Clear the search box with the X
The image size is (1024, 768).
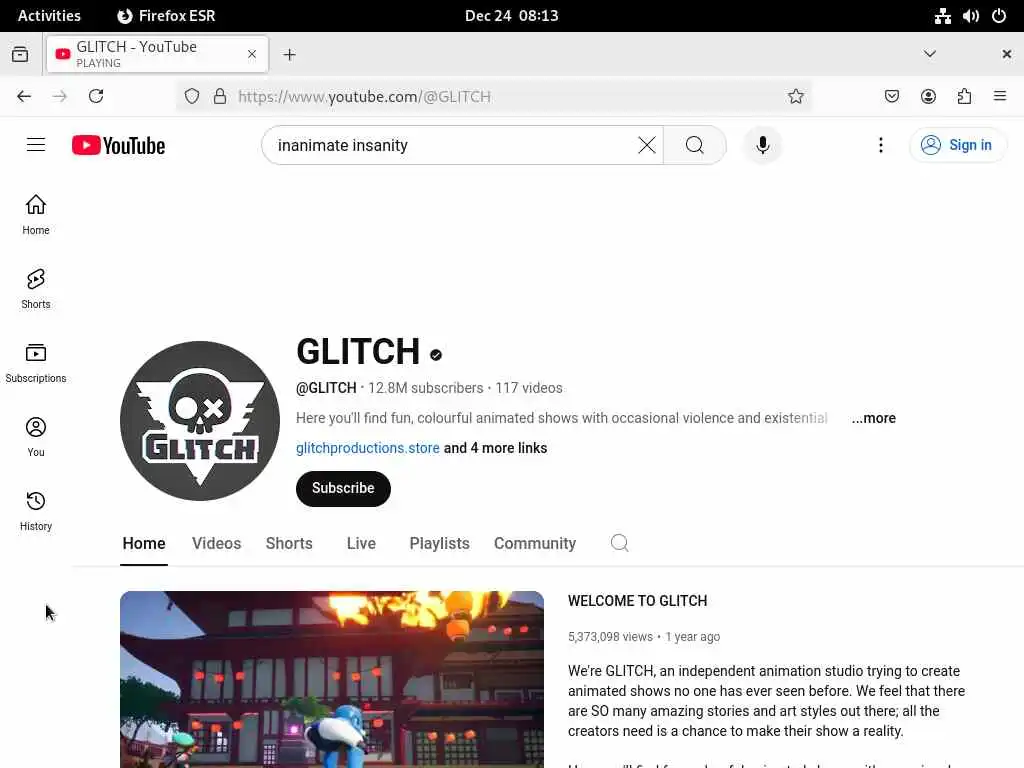tap(647, 145)
